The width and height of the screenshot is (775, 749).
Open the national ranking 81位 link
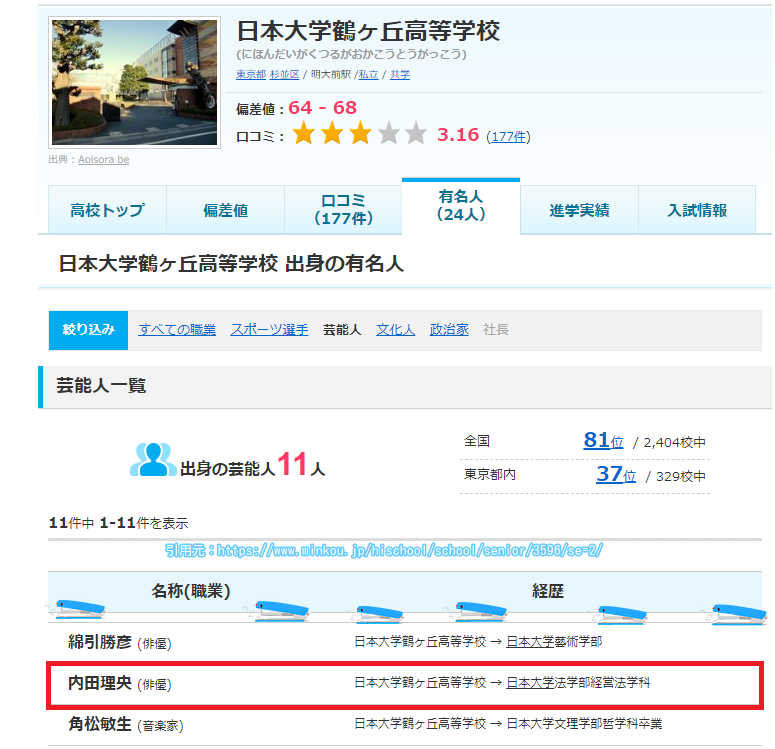click(x=603, y=440)
